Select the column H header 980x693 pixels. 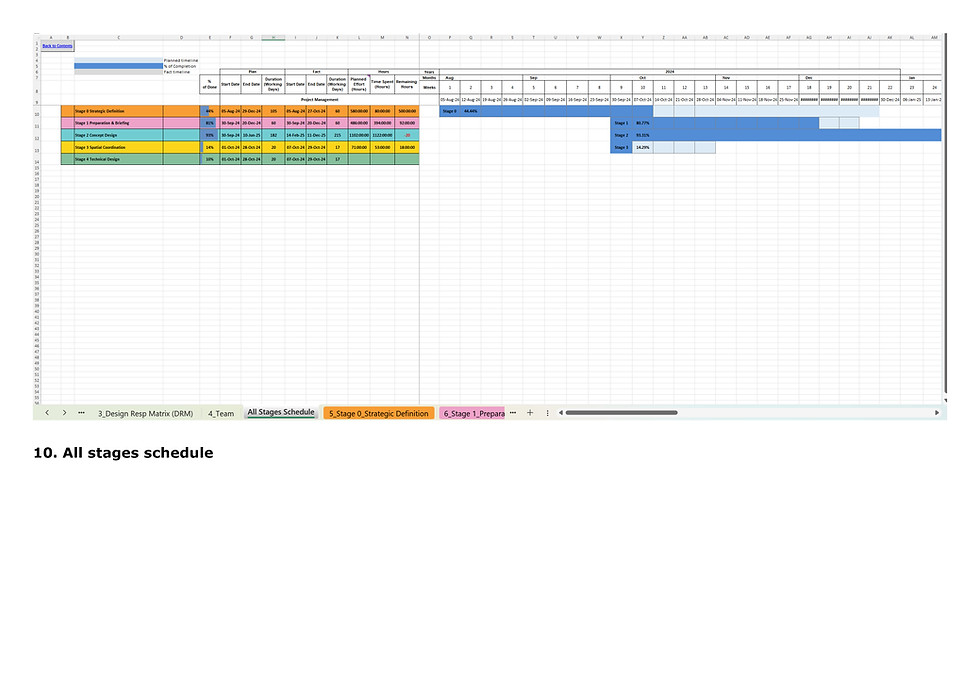tap(273, 37)
